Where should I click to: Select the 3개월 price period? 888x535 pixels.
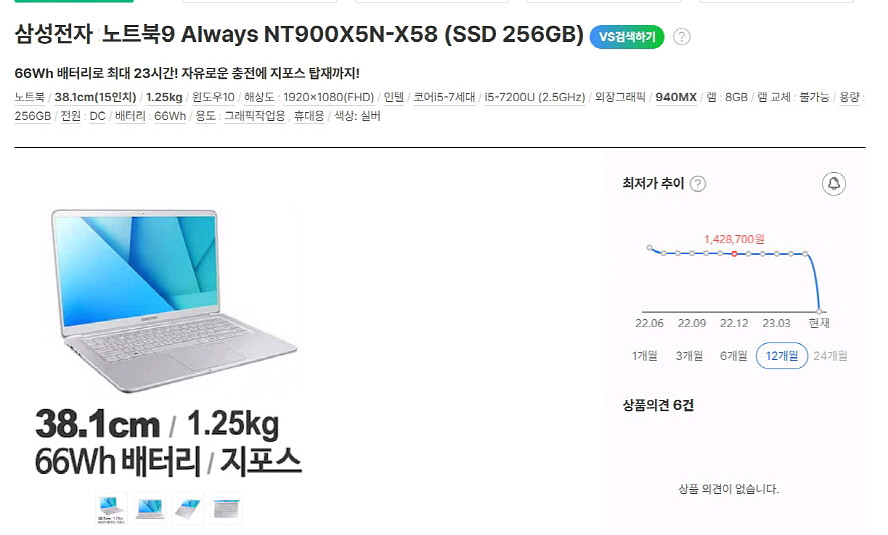pos(689,356)
